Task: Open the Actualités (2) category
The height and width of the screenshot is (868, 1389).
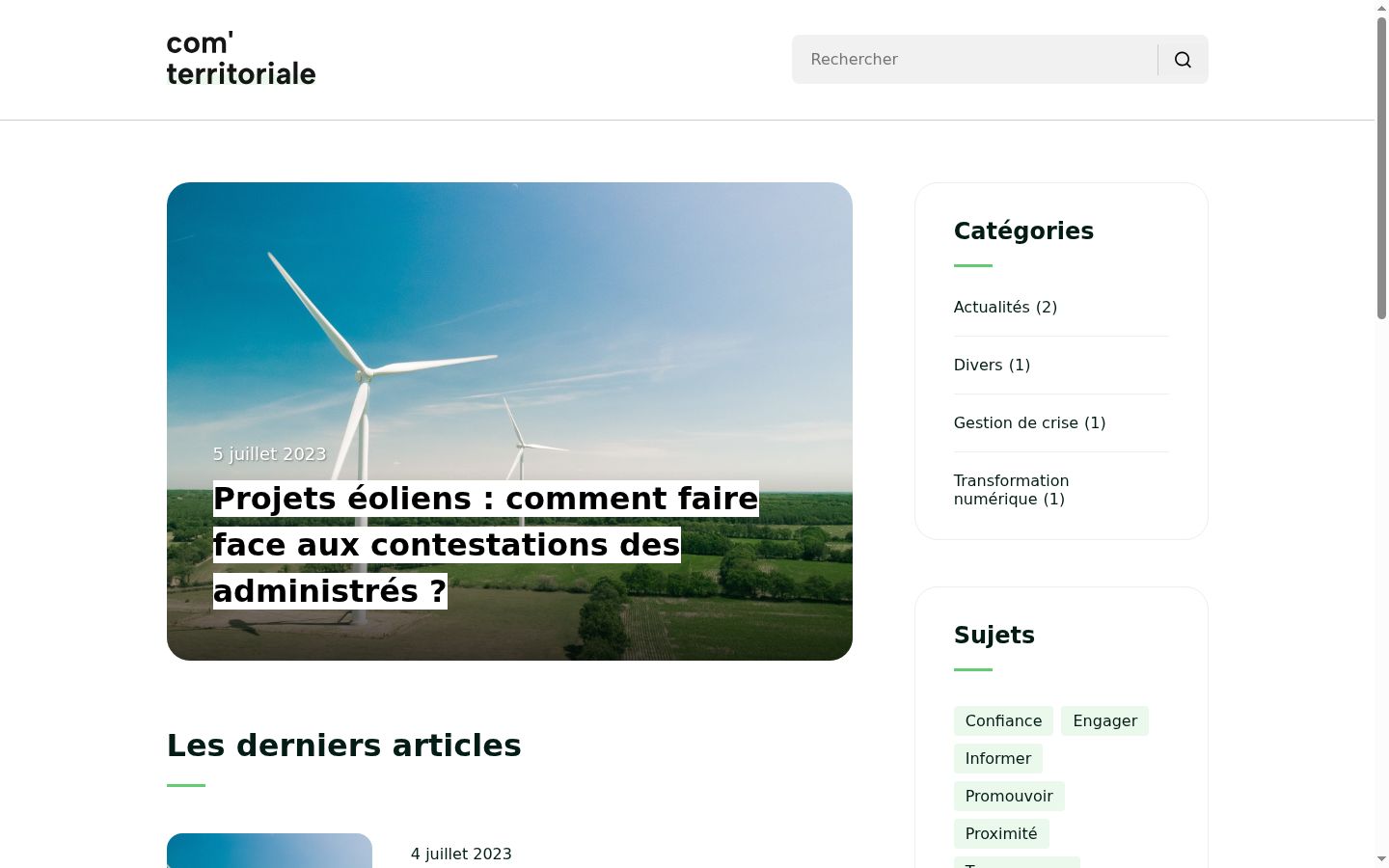Action: pos(1005,308)
